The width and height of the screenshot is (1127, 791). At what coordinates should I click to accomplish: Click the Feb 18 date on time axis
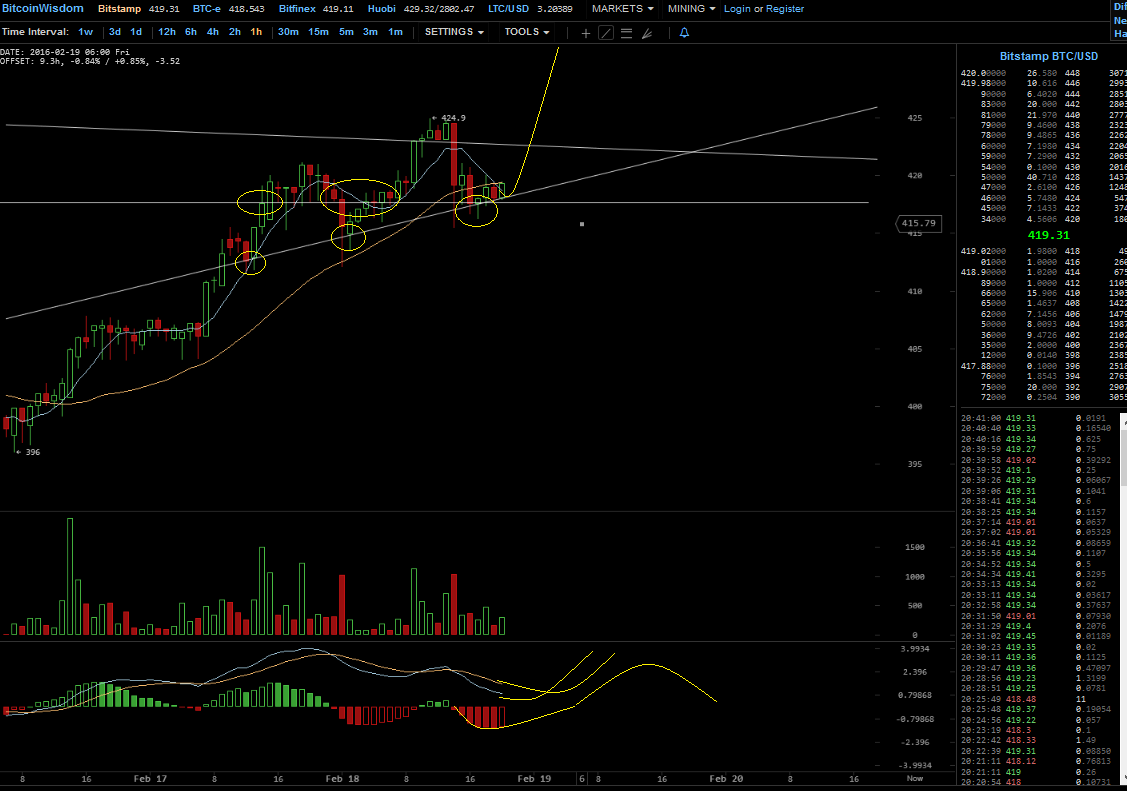(342, 779)
